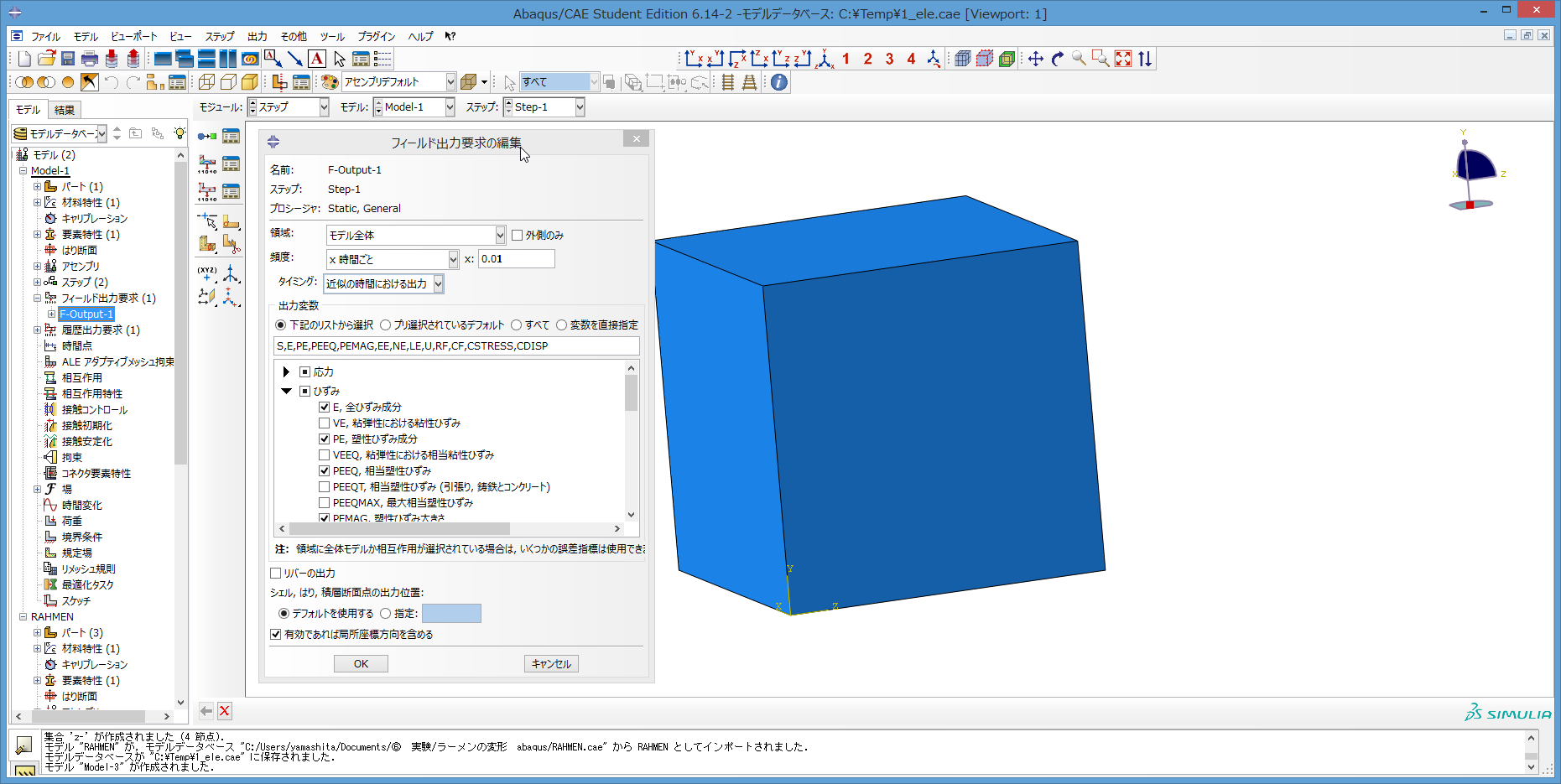Viewport: 1561px width, 784px height.
Task: Click the Magnify View tool
Action: (x=1080, y=59)
